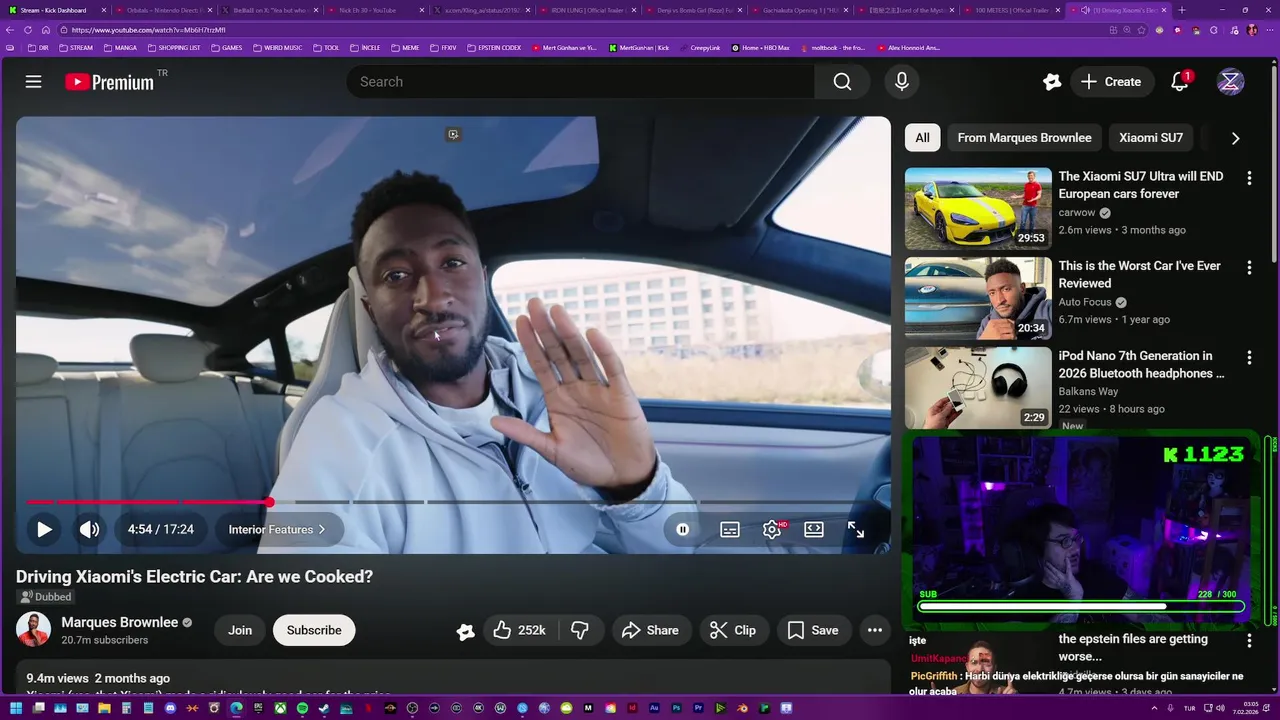Open a new browser tab

[1182, 10]
